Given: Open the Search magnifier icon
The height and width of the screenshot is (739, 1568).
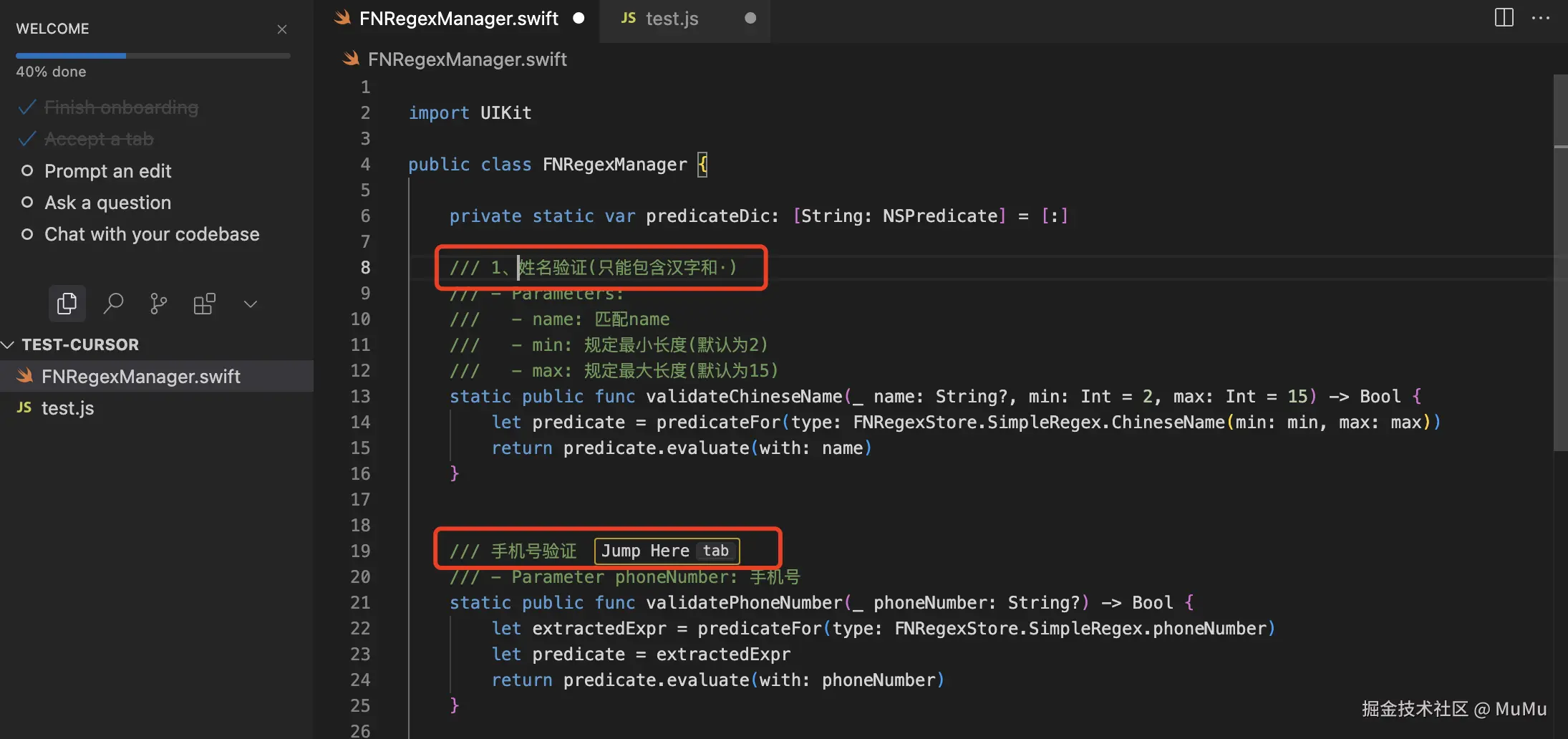Looking at the screenshot, I should [113, 304].
